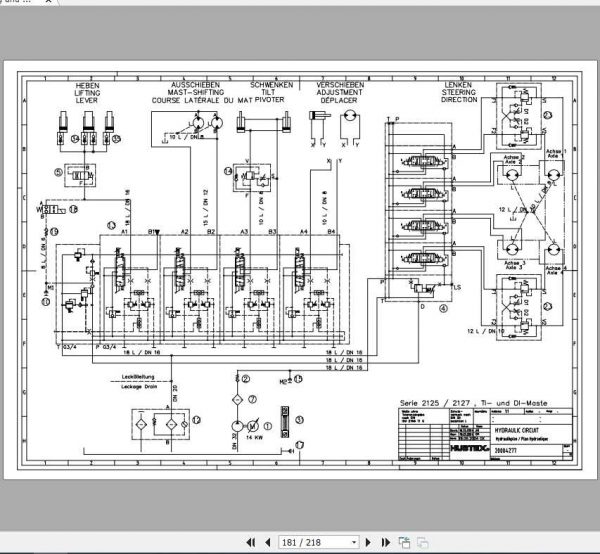Click the 'DN 20' pipe label

click(175, 393)
